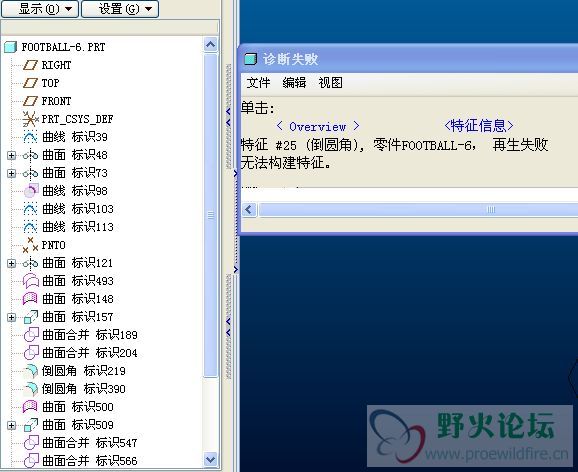Select the RIGHT datum plane icon
The width and height of the screenshot is (578, 472).
(x=30, y=65)
